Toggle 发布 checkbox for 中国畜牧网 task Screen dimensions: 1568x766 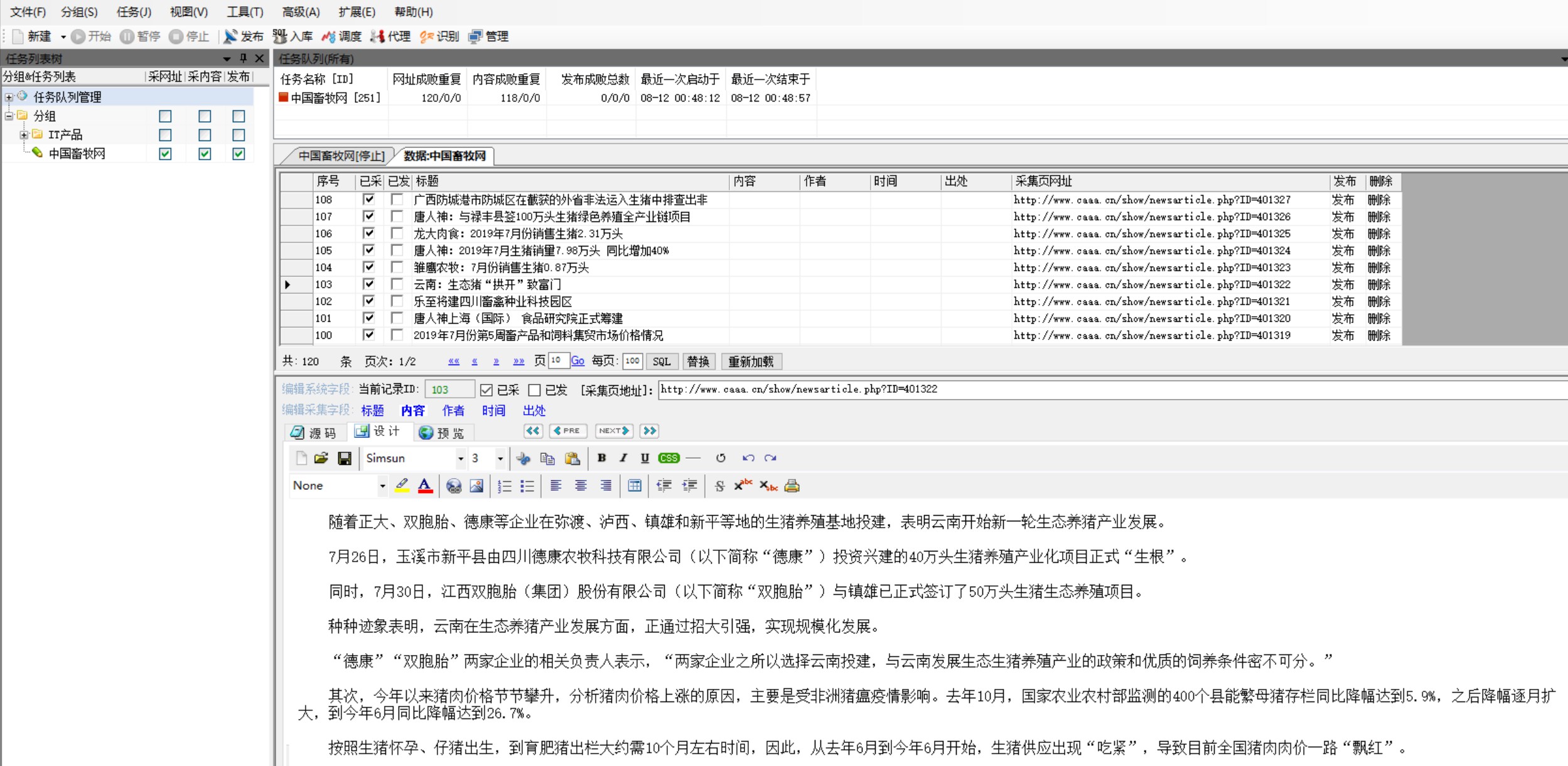click(238, 153)
